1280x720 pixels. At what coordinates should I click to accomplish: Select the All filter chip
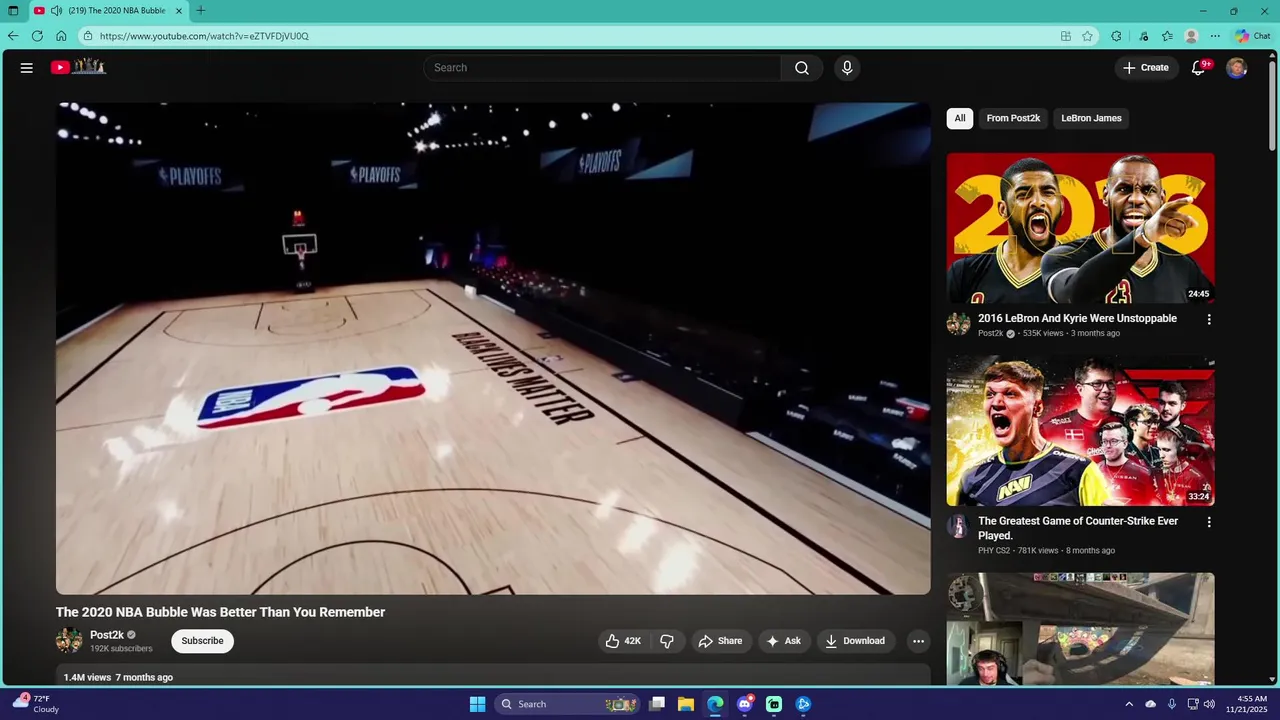click(x=960, y=118)
